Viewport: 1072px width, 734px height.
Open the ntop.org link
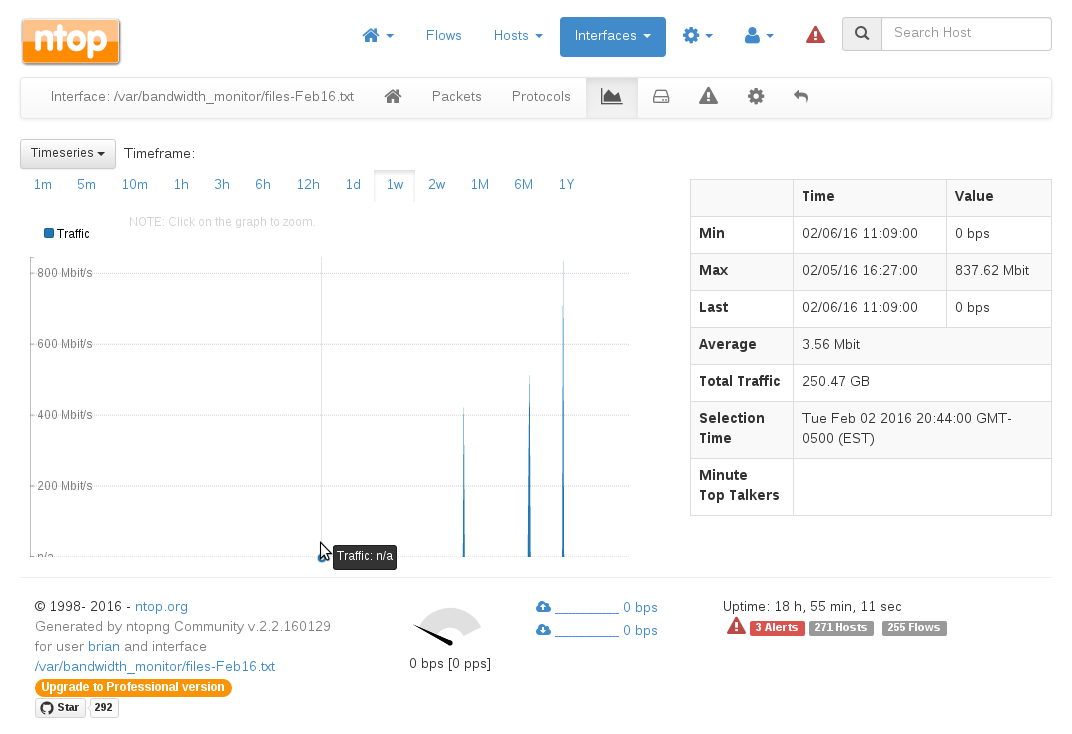click(x=161, y=607)
